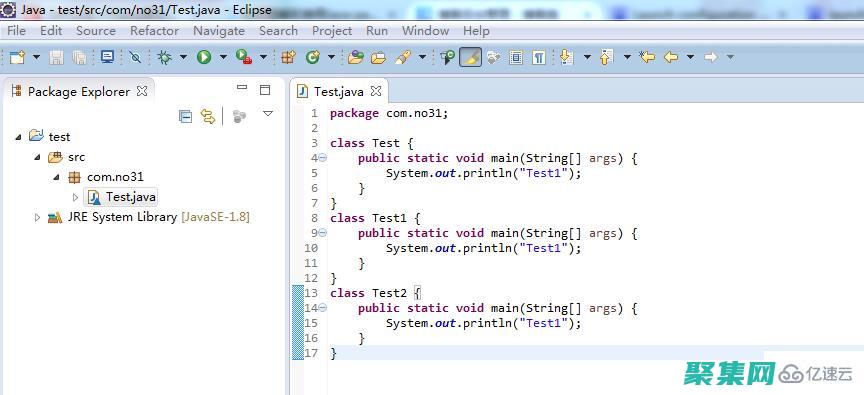
Task: Open the Console monitor toolbar icon
Action: click(107, 57)
